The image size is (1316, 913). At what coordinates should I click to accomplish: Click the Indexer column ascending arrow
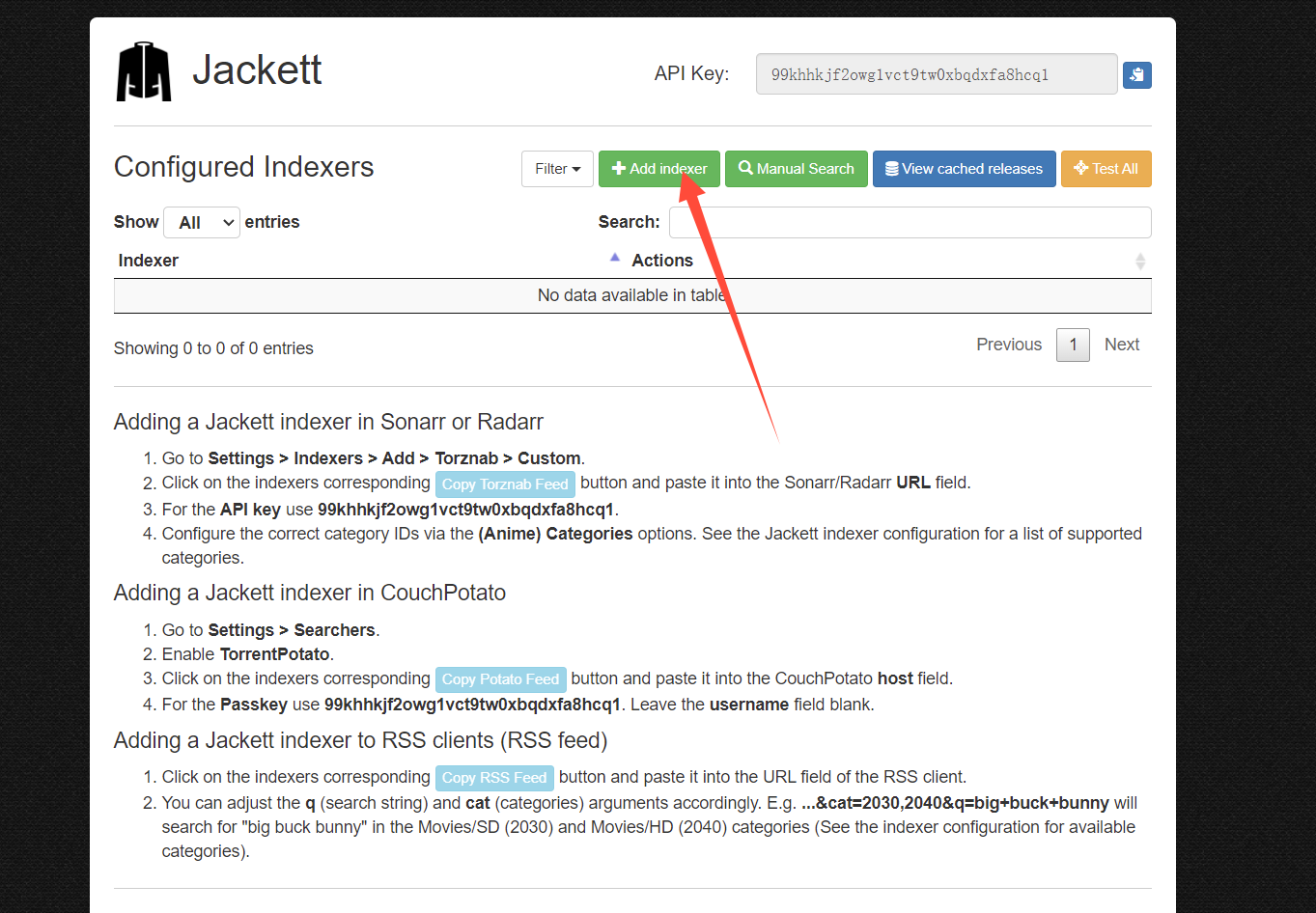pos(615,258)
